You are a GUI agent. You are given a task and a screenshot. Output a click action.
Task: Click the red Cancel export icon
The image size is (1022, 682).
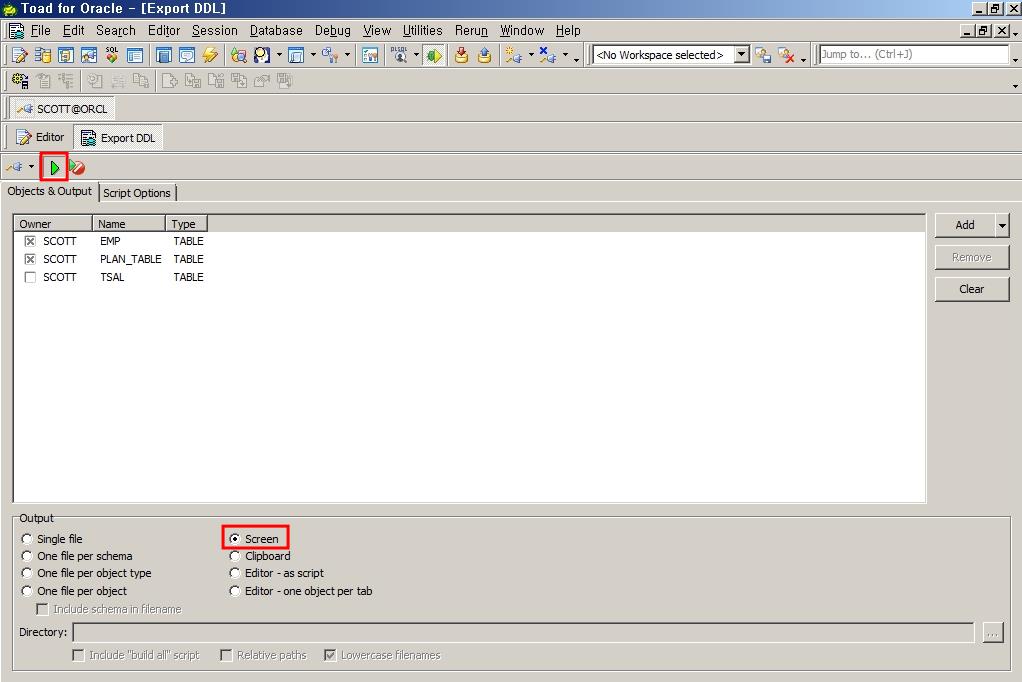point(78,168)
